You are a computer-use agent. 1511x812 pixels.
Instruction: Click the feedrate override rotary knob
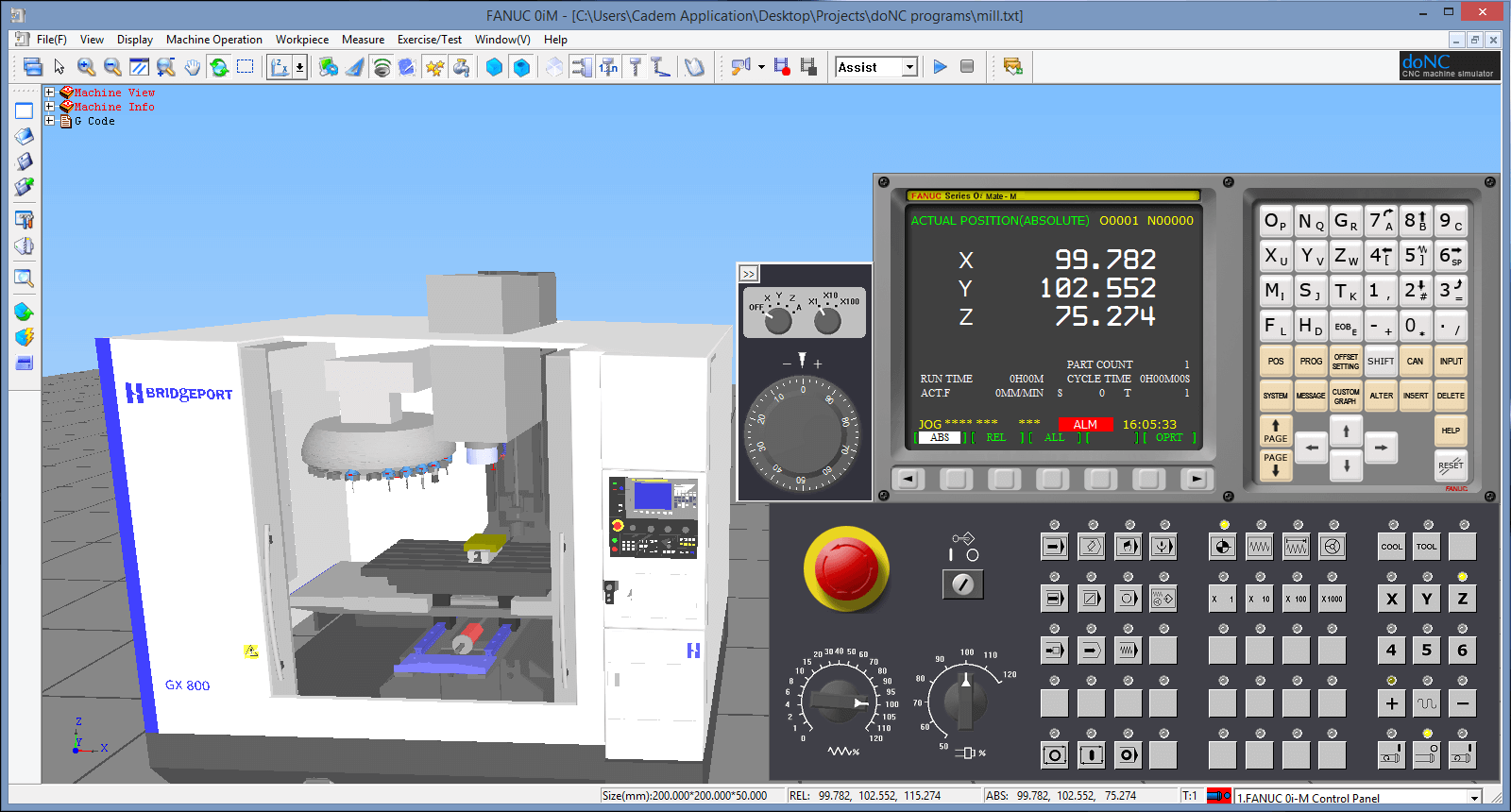click(x=838, y=701)
